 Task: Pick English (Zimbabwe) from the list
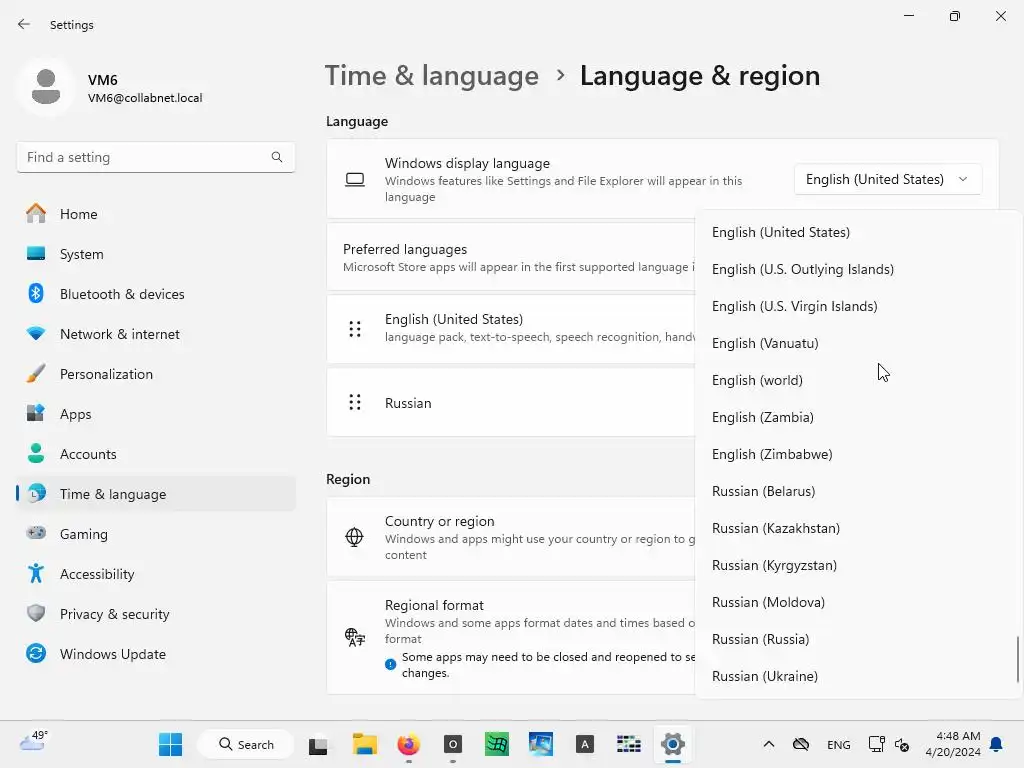(x=858, y=454)
